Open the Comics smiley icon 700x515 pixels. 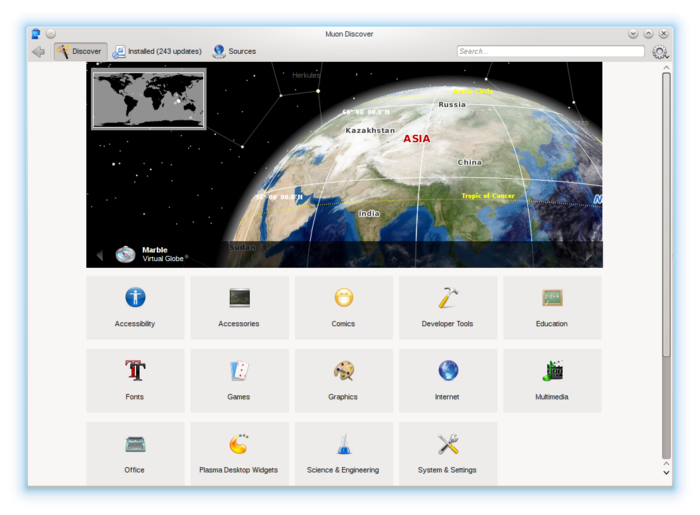(344, 297)
